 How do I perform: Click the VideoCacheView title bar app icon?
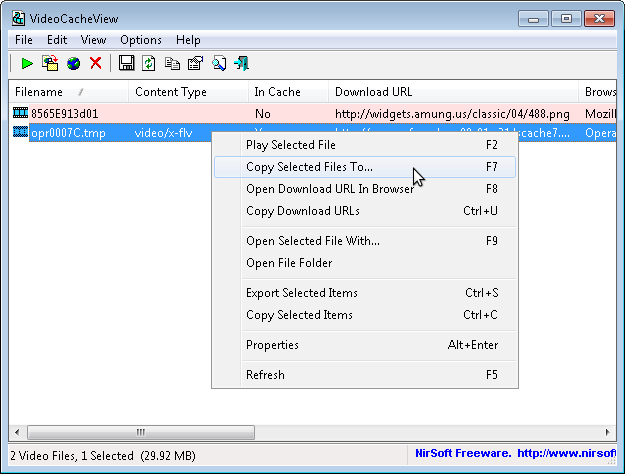pos(18,18)
